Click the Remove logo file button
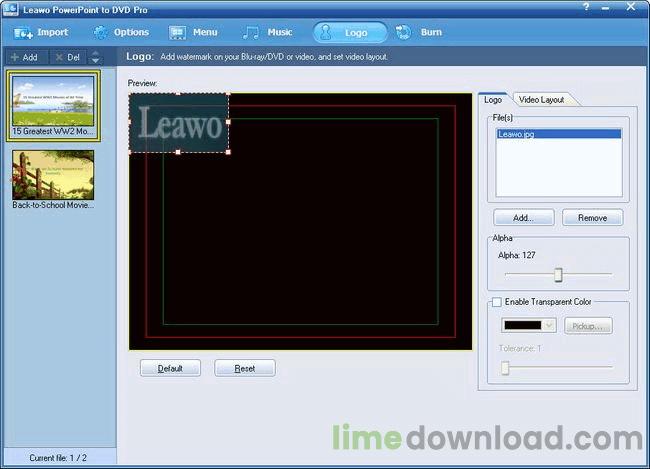 592,217
